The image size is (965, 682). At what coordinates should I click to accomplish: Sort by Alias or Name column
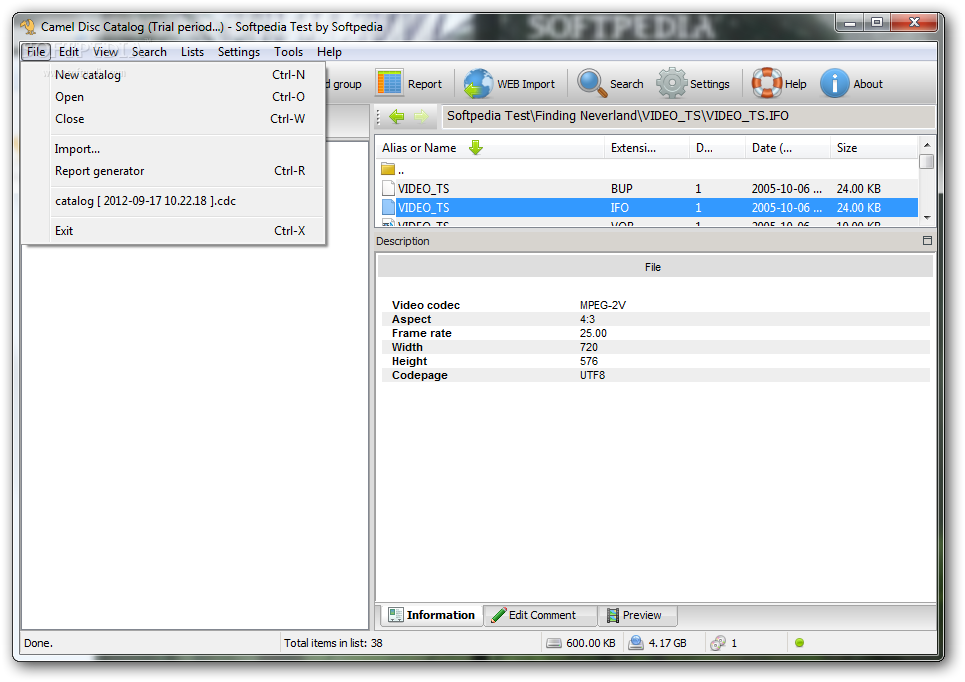point(490,148)
